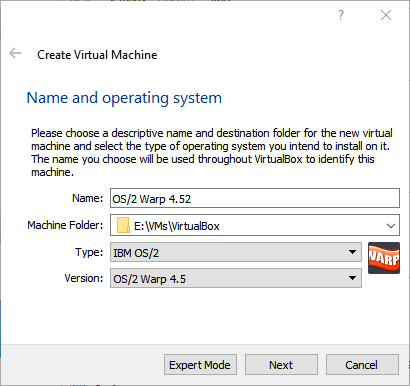This screenshot has width=410, height=386.
Task: Select the IBM OS/2 type combo box
Action: 236,252
